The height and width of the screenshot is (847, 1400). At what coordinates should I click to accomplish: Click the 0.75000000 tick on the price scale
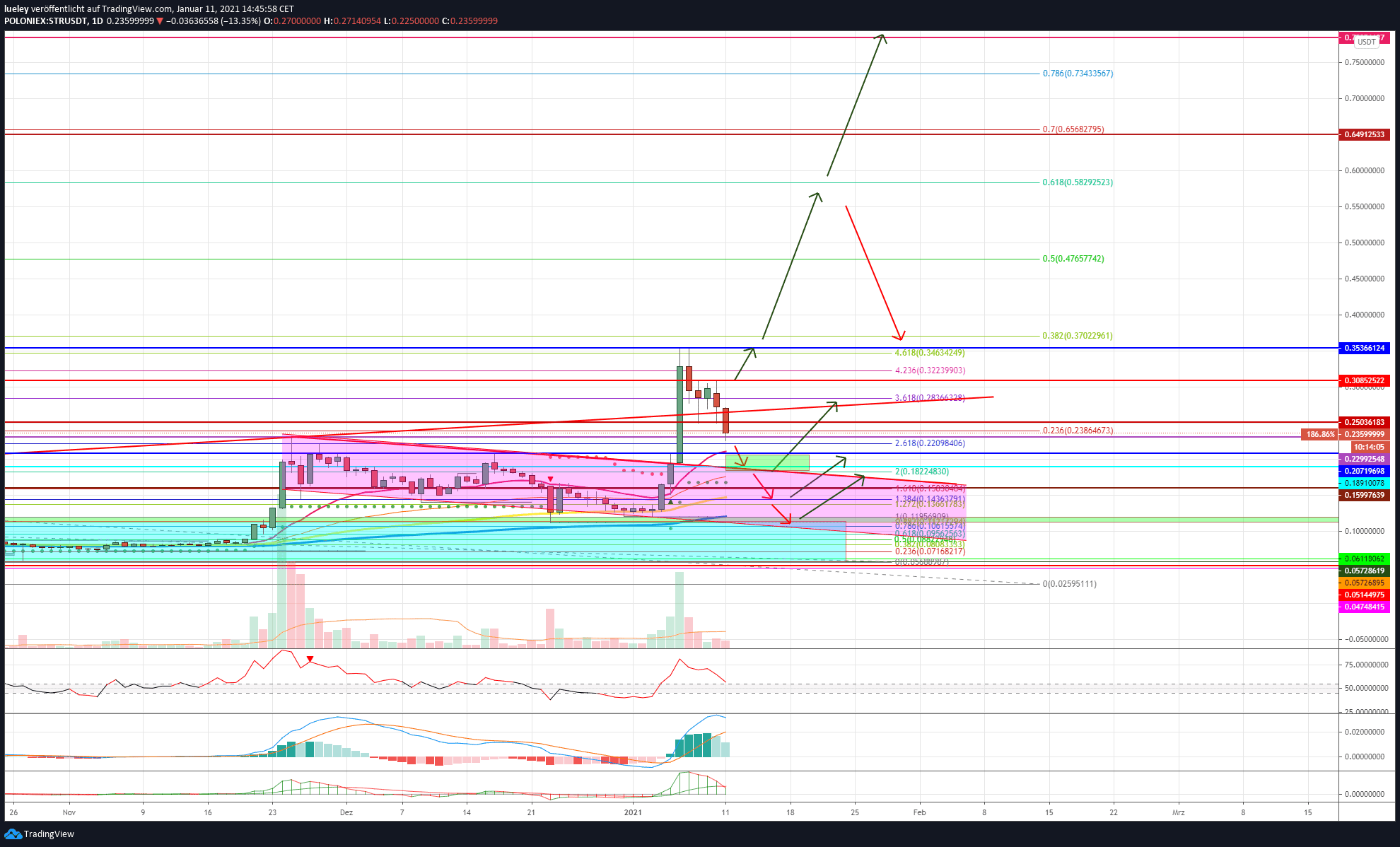click(x=1364, y=62)
